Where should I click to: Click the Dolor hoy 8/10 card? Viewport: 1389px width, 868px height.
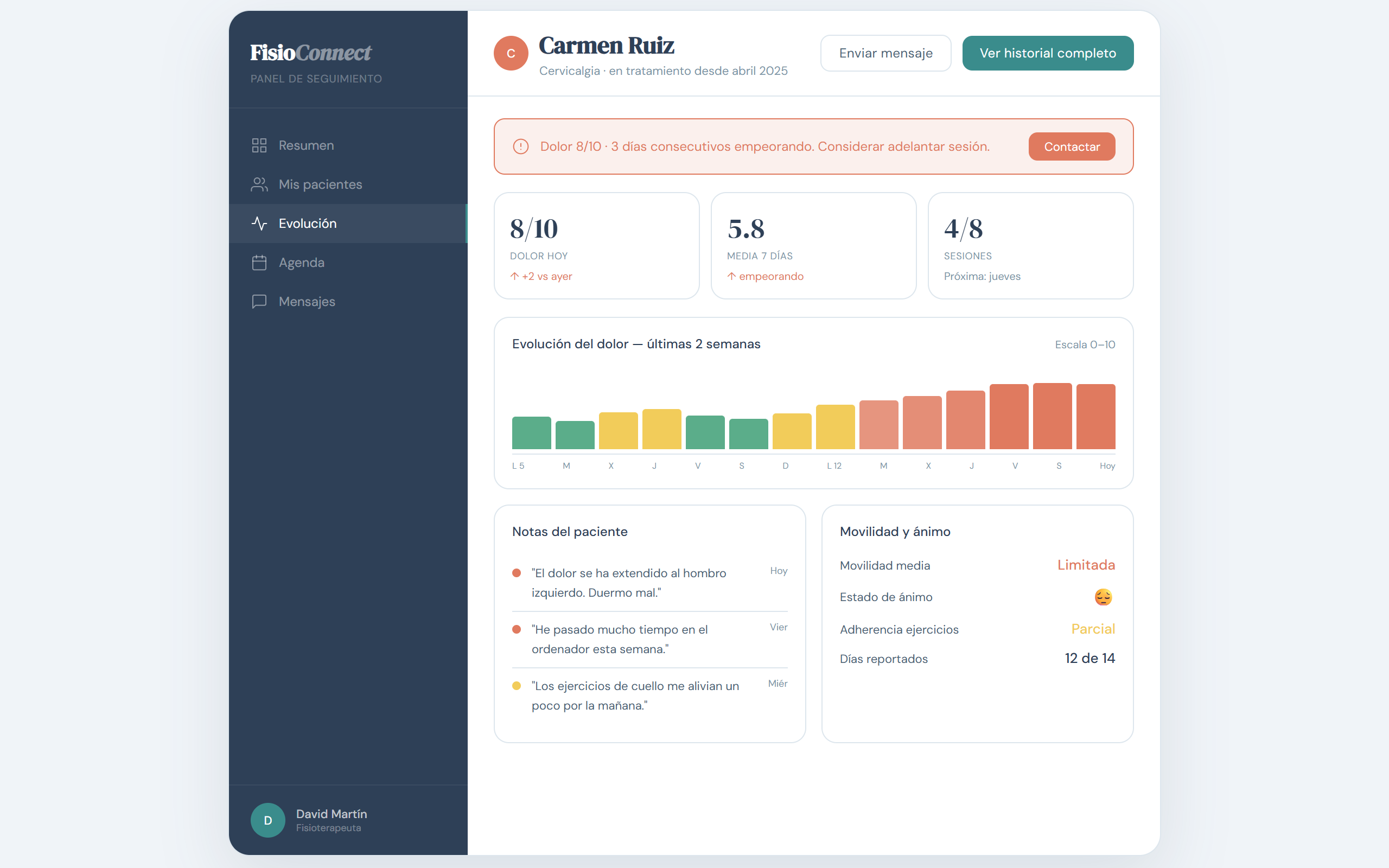pos(596,246)
